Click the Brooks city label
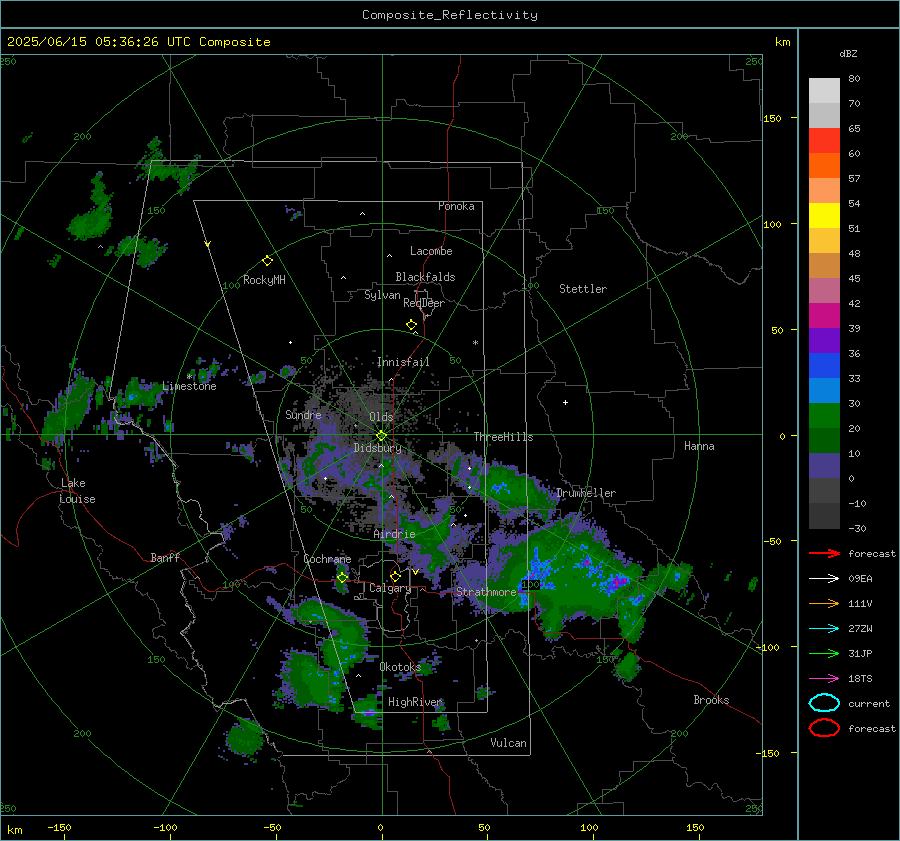The image size is (900, 841). (x=711, y=700)
